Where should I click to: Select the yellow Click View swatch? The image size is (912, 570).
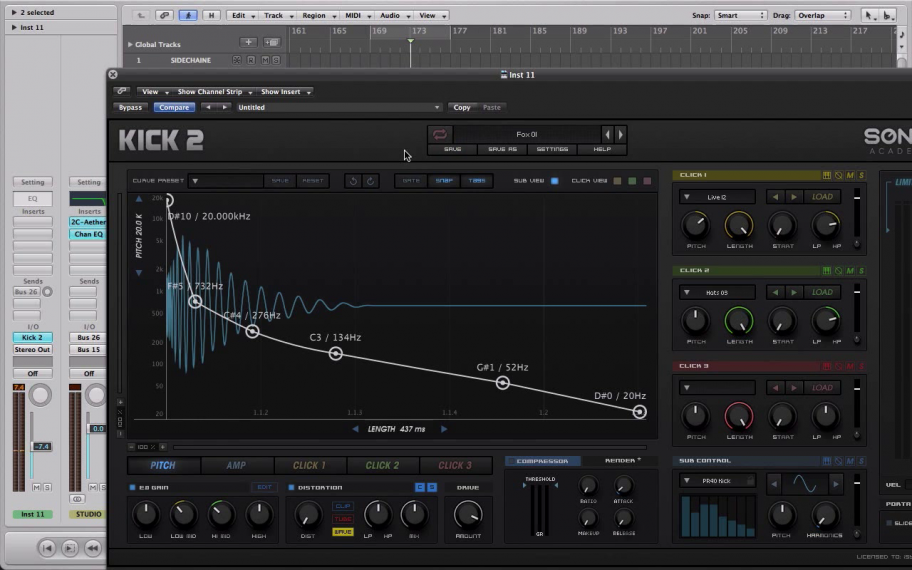tap(618, 181)
